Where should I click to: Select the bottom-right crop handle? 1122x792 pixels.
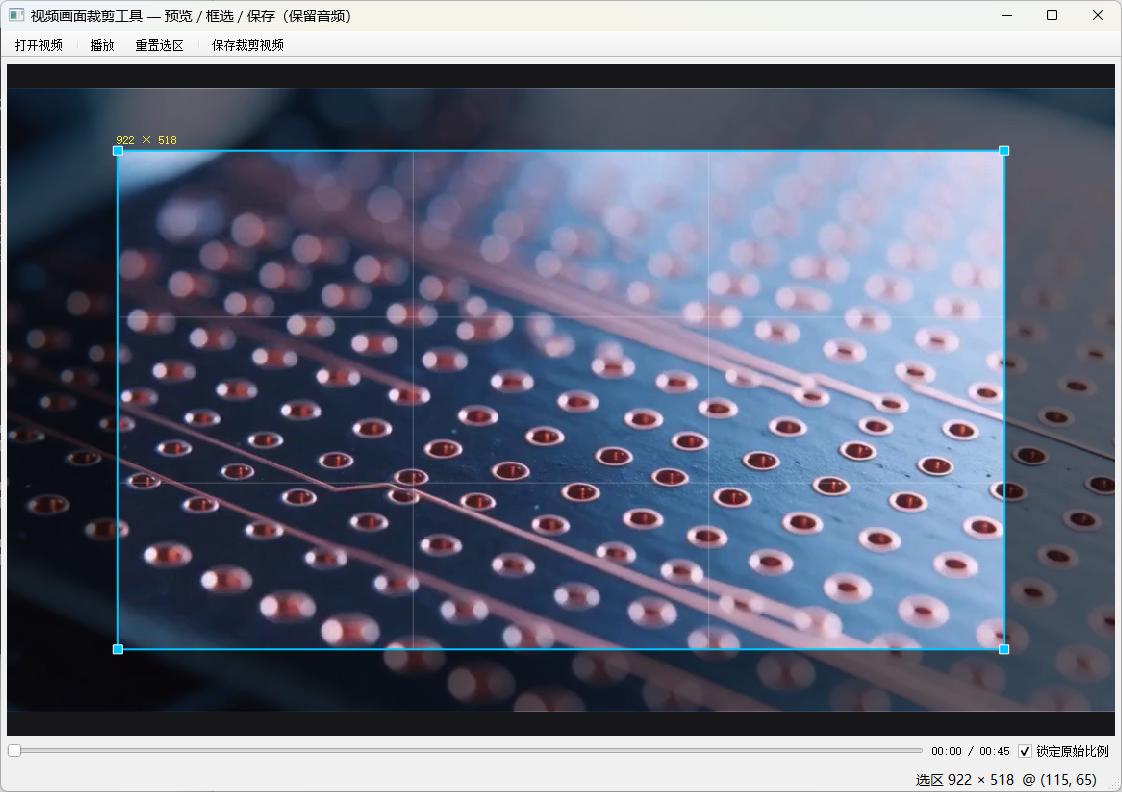pyautogui.click(x=1004, y=649)
